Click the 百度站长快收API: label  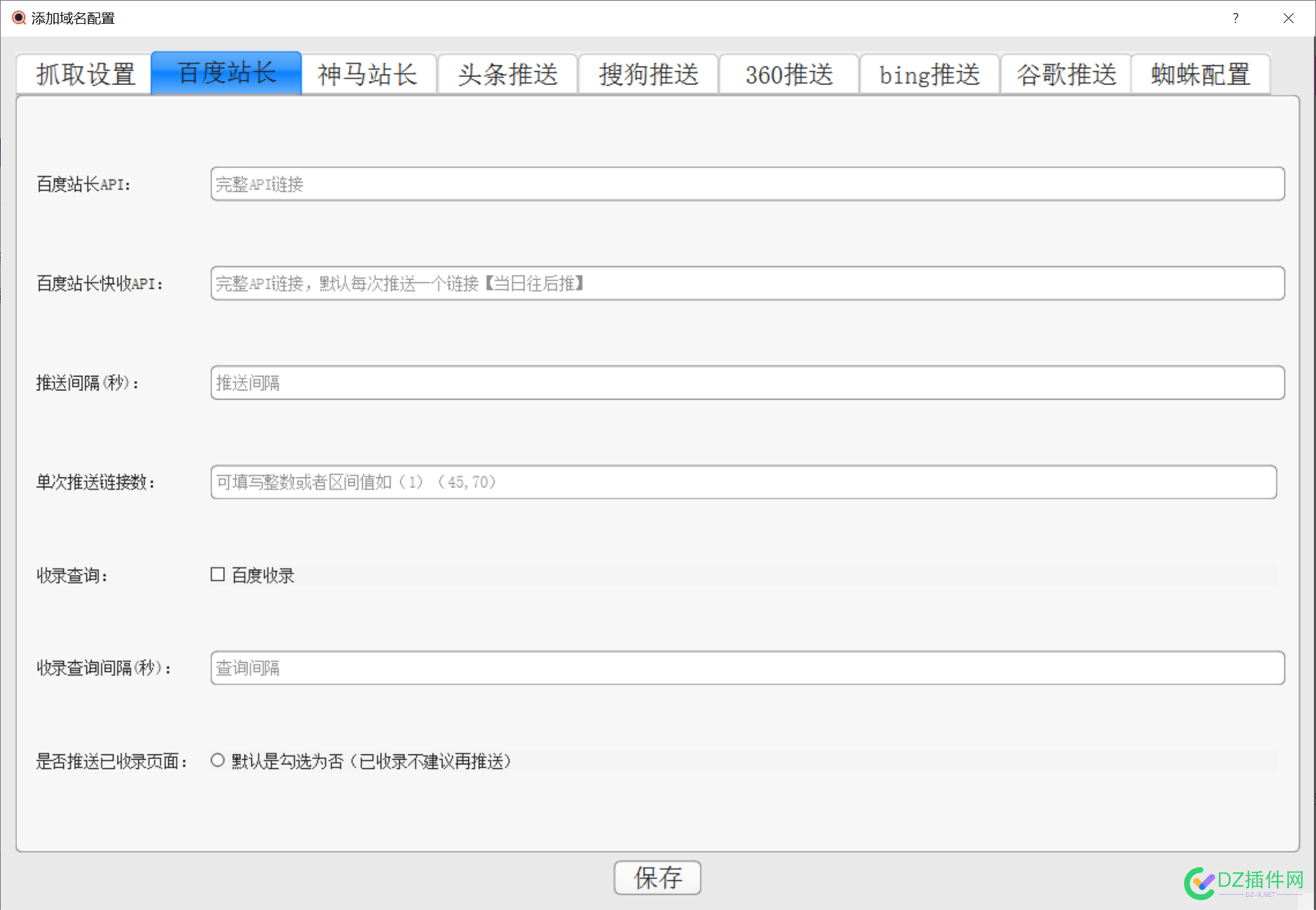click(x=100, y=284)
